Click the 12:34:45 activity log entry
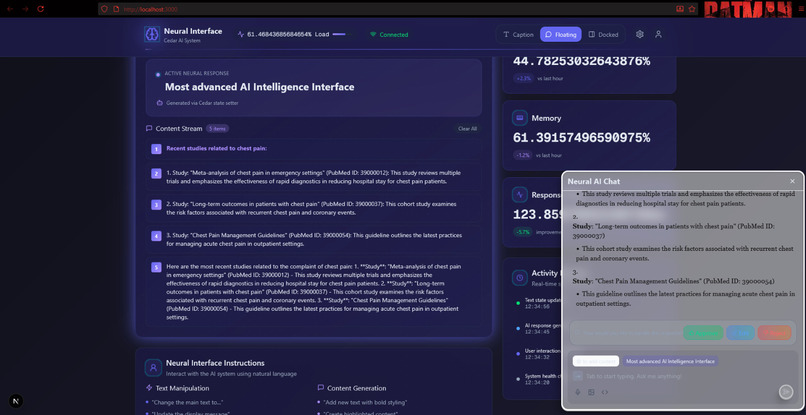 [x=537, y=329]
